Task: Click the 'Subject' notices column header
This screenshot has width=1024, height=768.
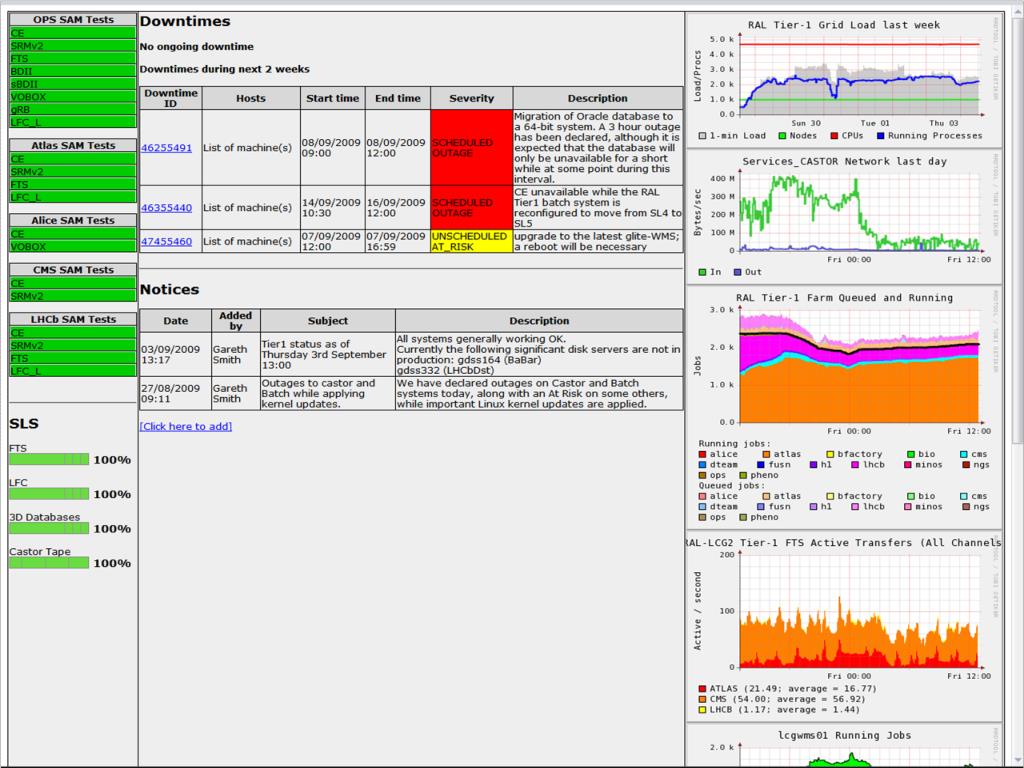Action: (x=328, y=321)
